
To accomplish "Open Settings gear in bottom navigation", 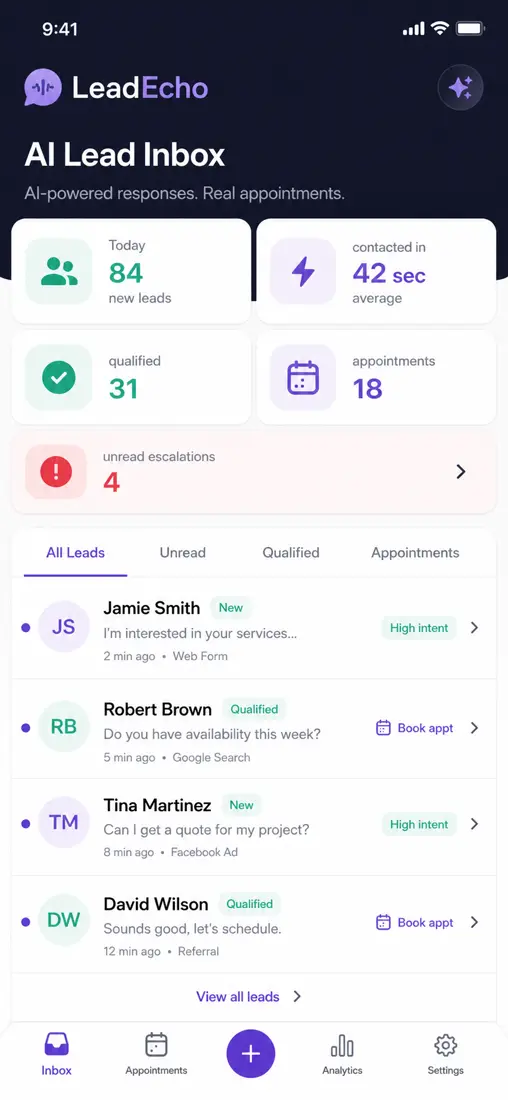I will pos(446,1055).
